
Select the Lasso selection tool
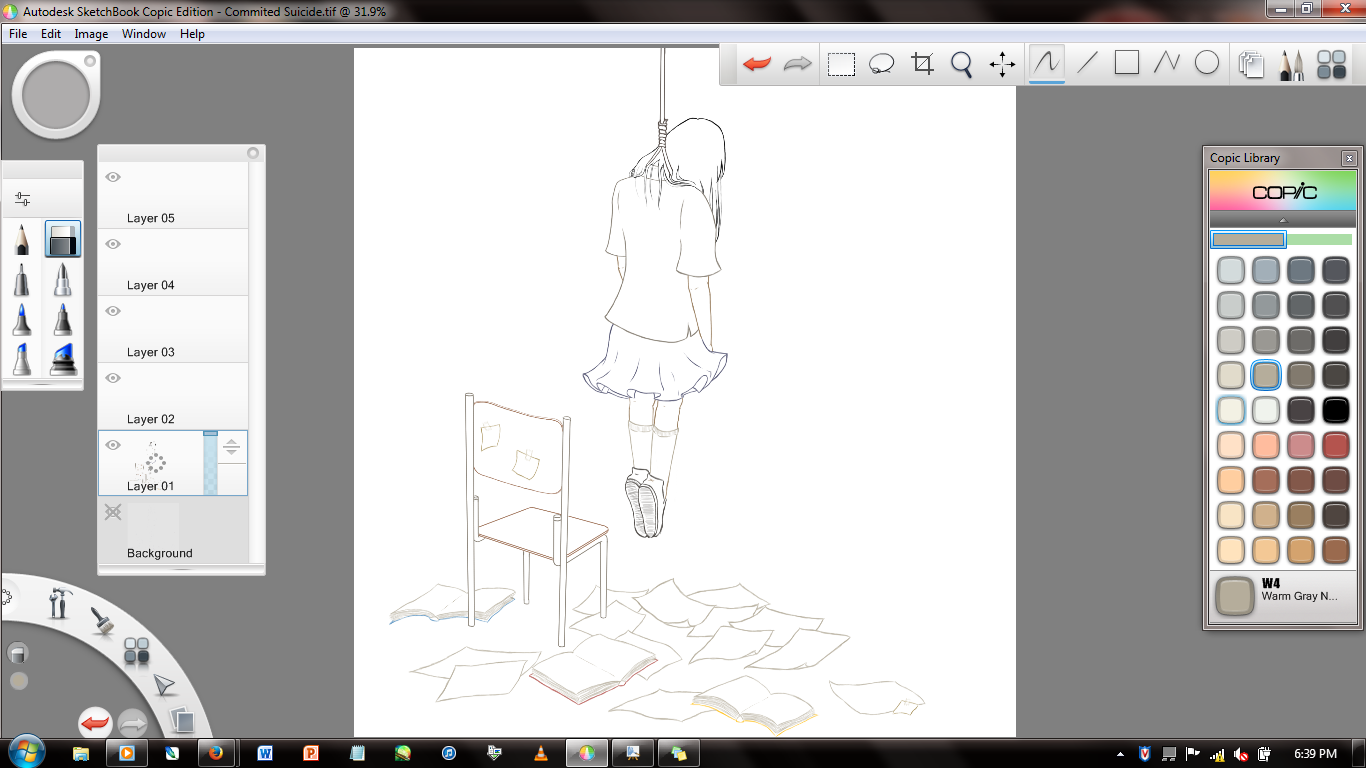coord(881,64)
